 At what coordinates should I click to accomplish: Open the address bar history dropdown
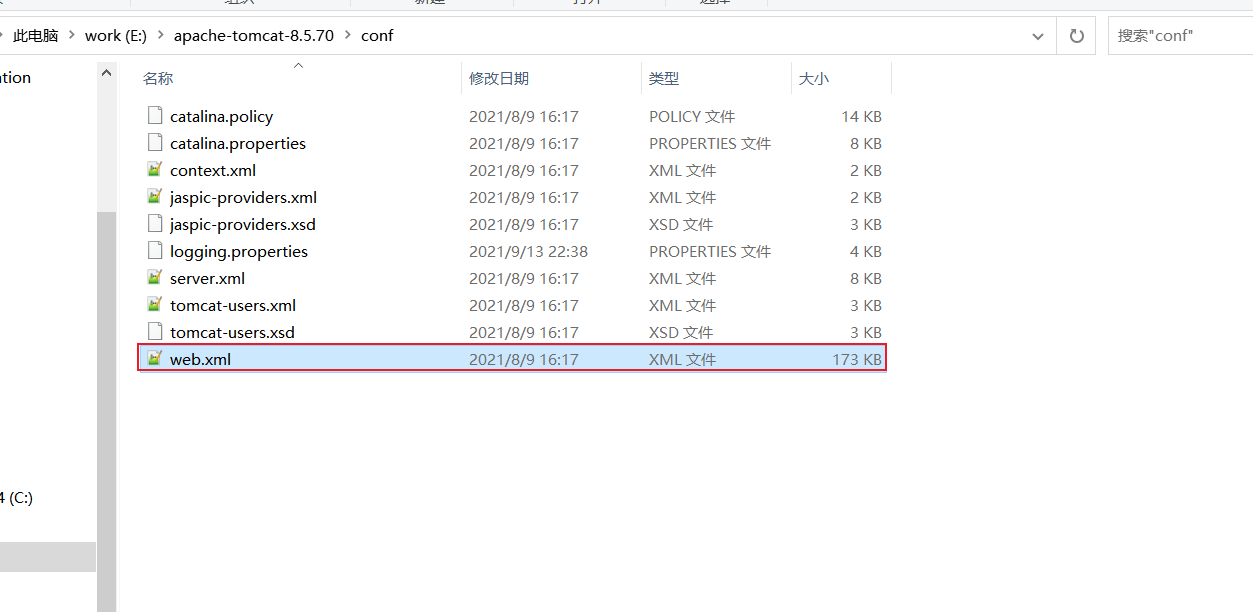(x=1038, y=35)
